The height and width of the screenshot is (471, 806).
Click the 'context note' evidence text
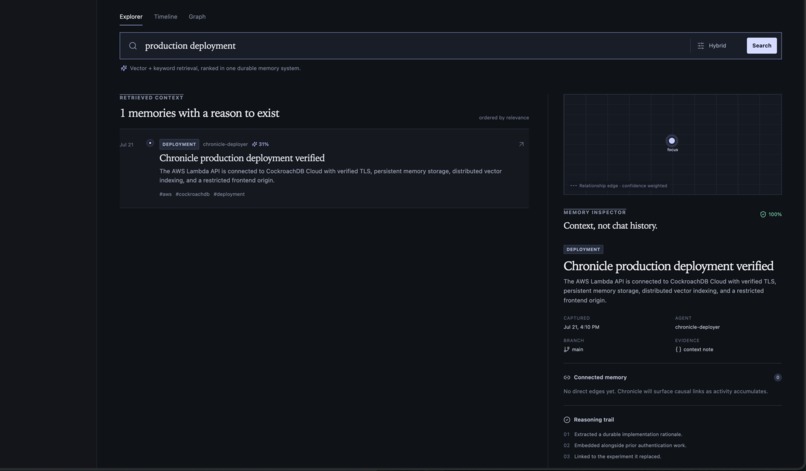coord(698,350)
